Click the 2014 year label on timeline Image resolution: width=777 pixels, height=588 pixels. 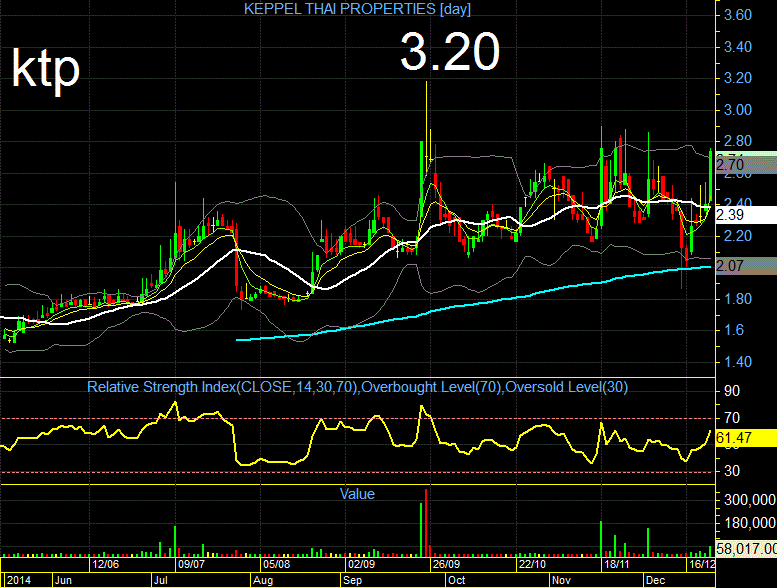19,580
